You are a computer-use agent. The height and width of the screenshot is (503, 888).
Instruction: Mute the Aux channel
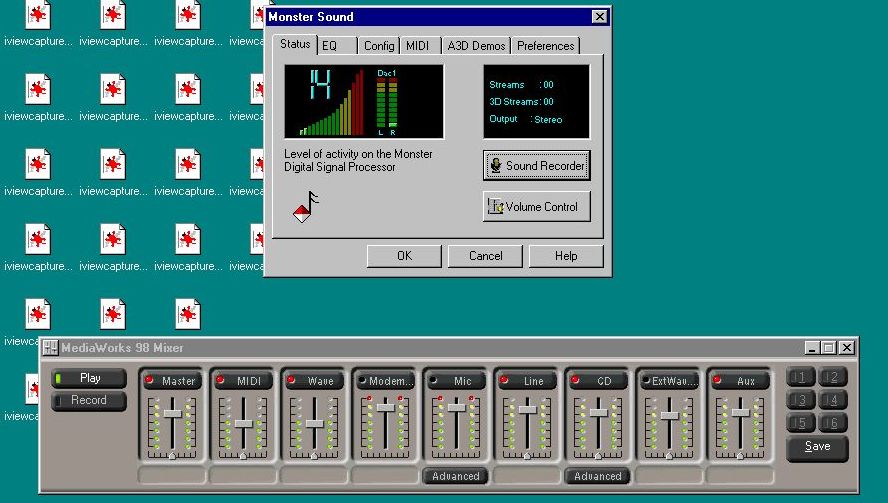coord(740,381)
